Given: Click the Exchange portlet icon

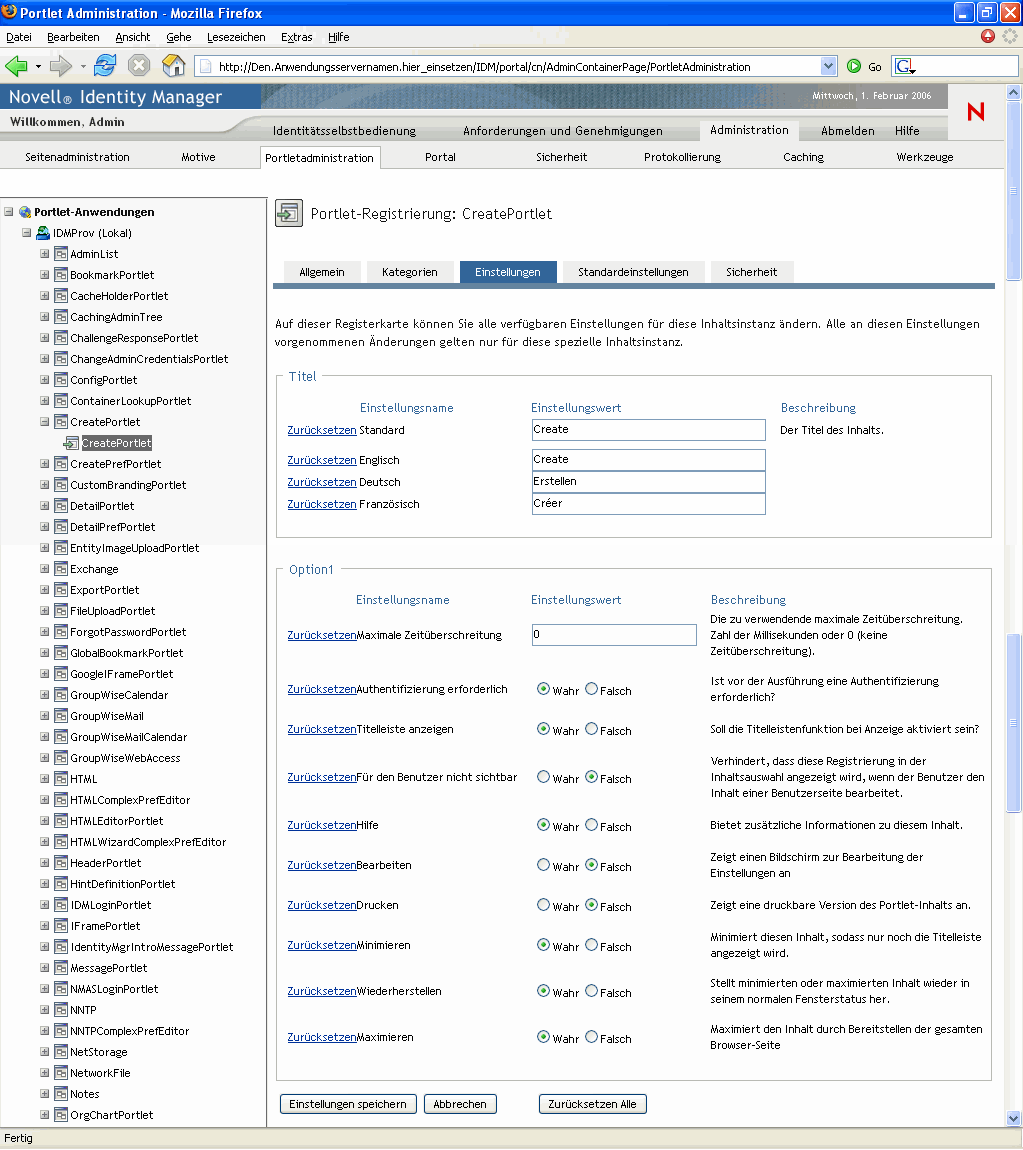Looking at the screenshot, I should [x=61, y=569].
